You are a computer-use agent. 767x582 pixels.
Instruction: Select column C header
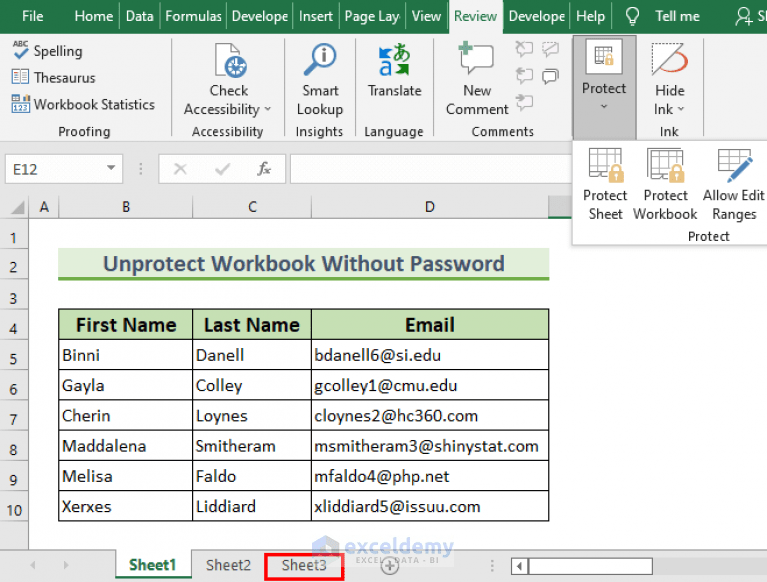pos(252,207)
